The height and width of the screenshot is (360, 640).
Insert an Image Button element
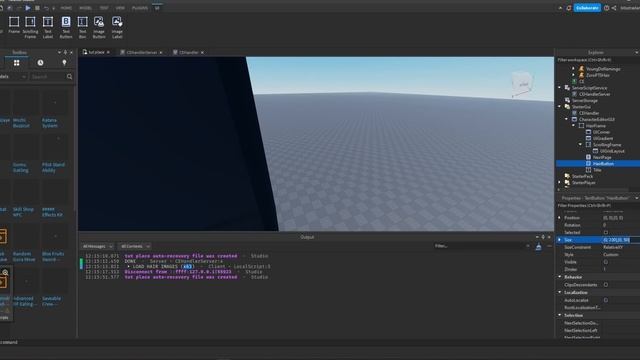pos(99,27)
